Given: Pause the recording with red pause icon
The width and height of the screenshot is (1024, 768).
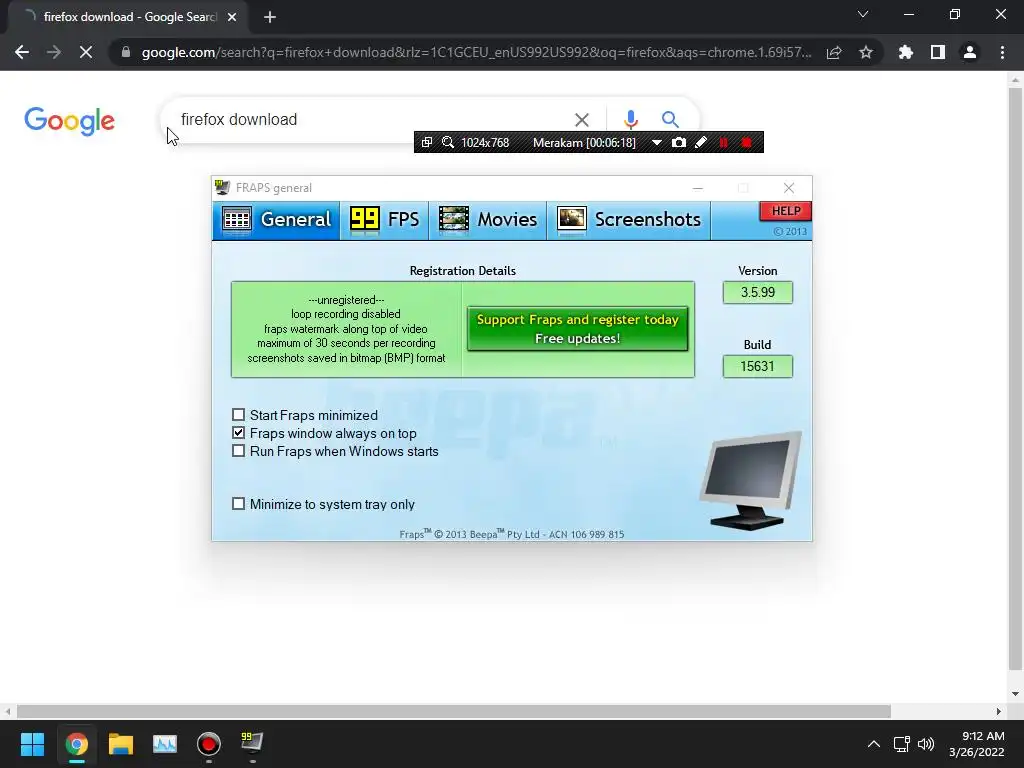Looking at the screenshot, I should [x=724, y=142].
